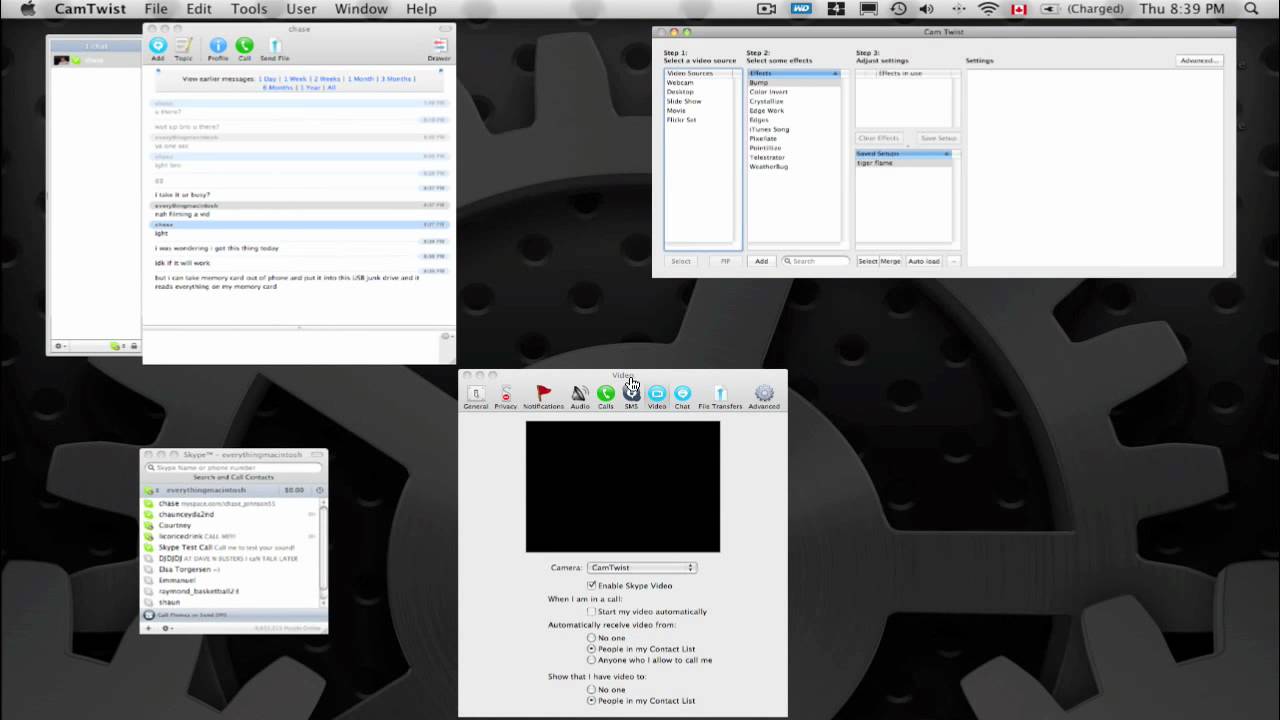Image resolution: width=1280 pixels, height=720 pixels.
Task: Open volume control in menu bar
Action: coord(927,9)
